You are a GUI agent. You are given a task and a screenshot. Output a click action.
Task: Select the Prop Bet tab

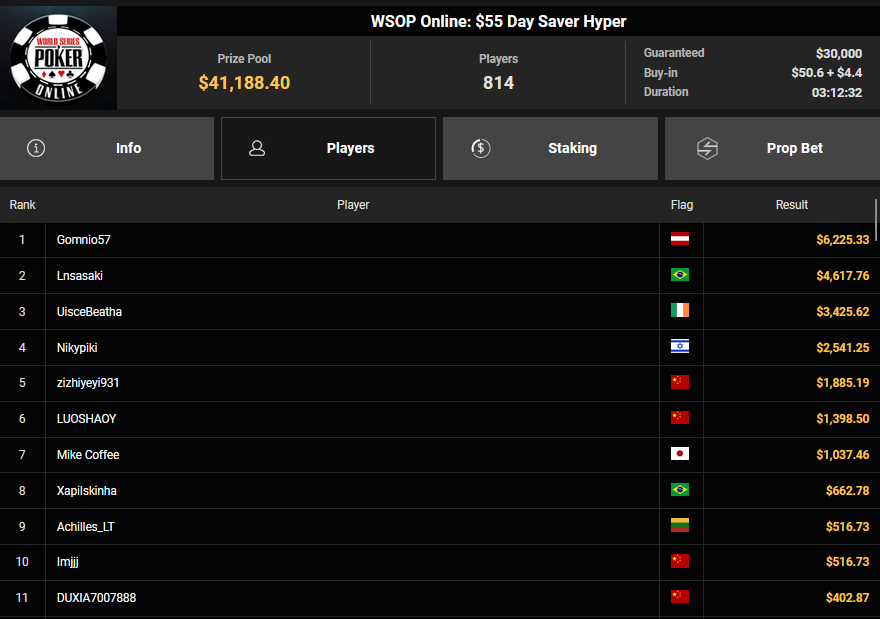point(772,148)
